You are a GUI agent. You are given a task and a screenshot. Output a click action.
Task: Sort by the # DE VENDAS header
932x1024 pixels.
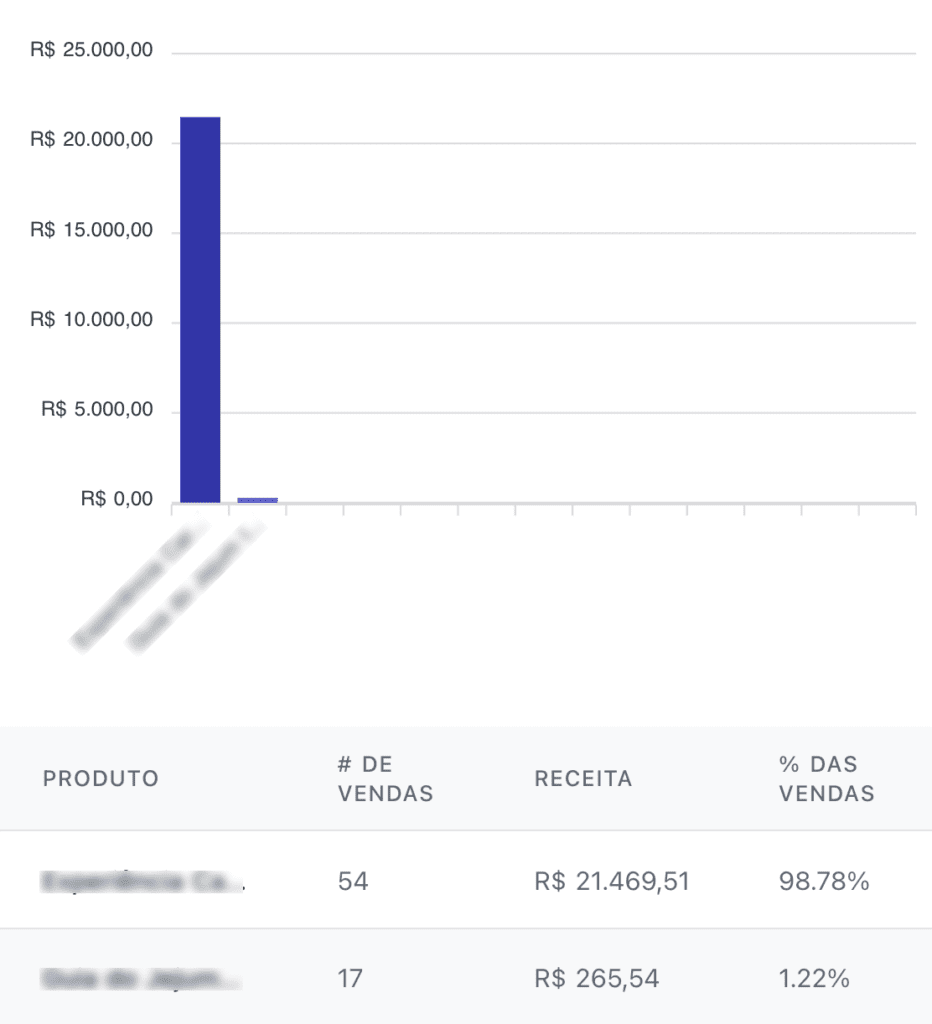point(385,779)
